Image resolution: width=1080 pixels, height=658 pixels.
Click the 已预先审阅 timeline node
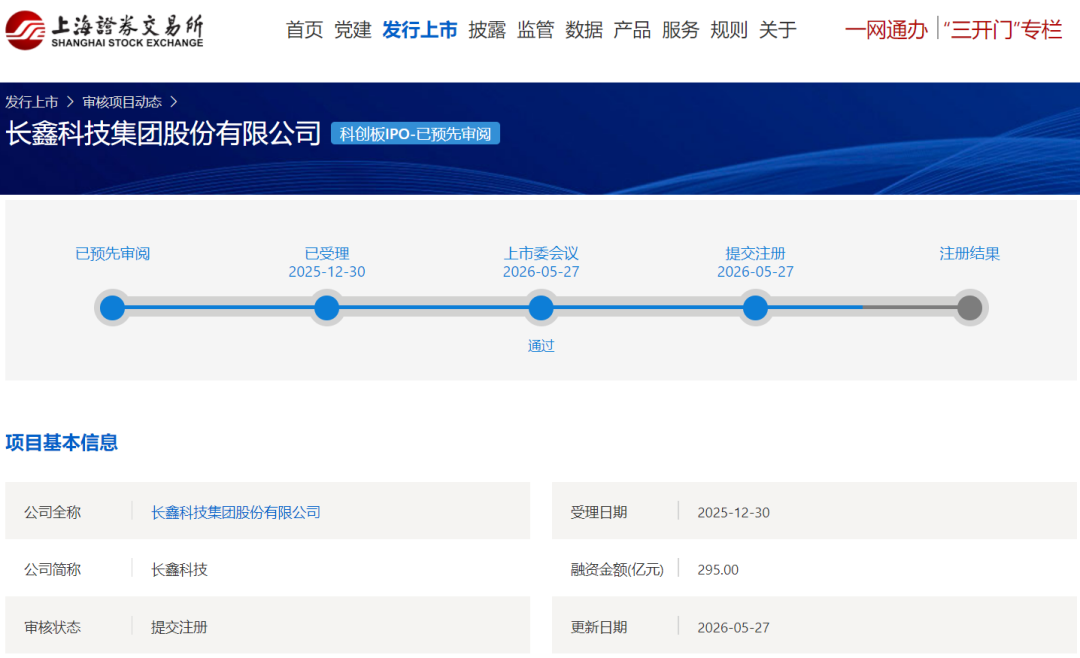112,307
